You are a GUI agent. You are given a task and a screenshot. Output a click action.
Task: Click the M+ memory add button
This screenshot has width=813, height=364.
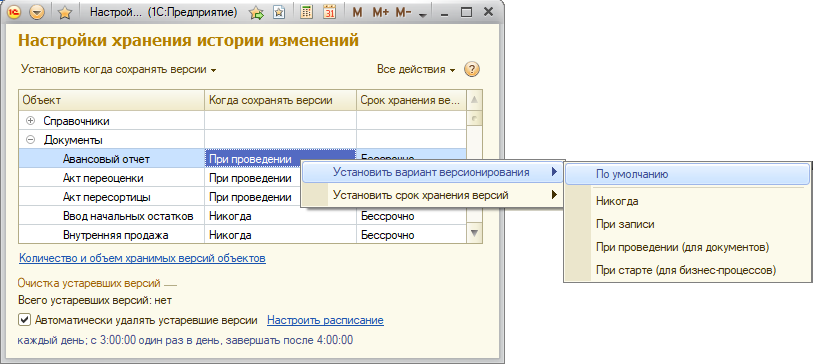coord(380,13)
